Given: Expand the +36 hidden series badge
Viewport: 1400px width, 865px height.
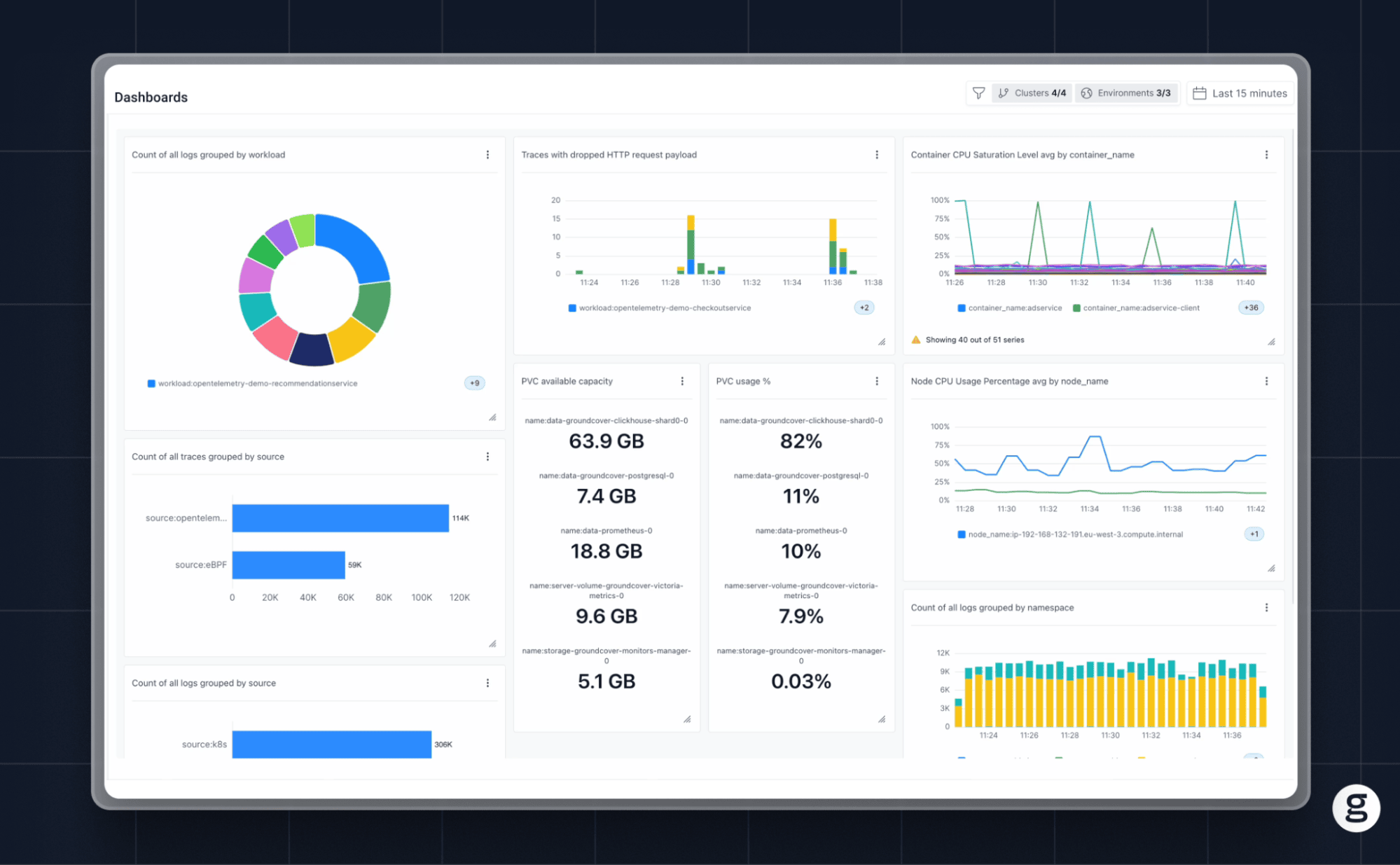Looking at the screenshot, I should pos(1251,307).
